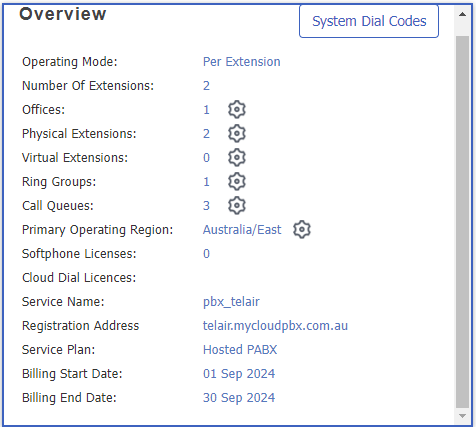This screenshot has height=427, width=476.
Task: Click the scrollbar up arrow
Action: click(462, 14)
